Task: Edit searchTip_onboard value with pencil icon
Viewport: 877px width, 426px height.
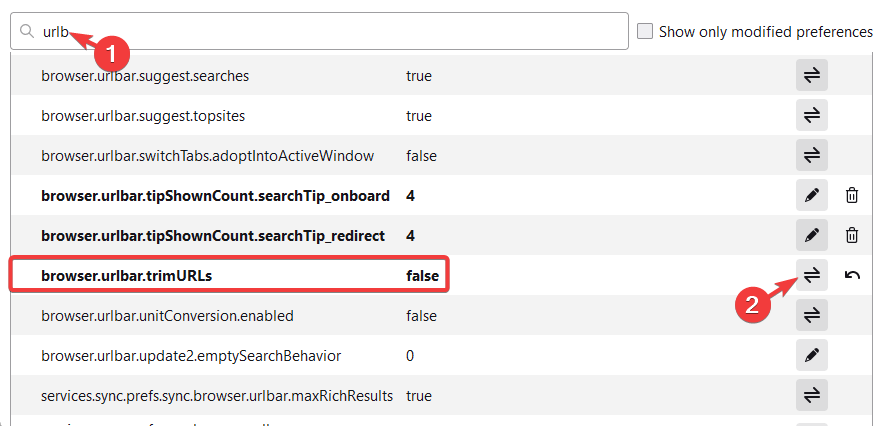Action: pos(812,195)
